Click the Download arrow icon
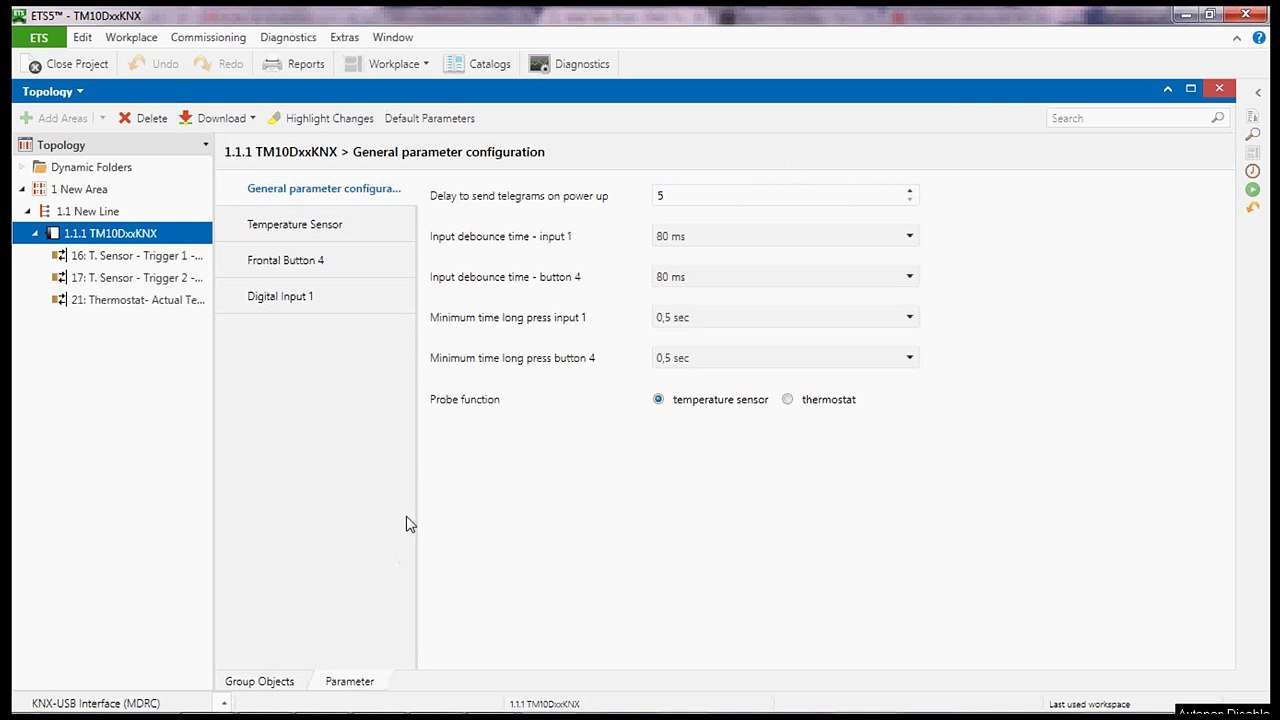The width and height of the screenshot is (1280, 720). (x=186, y=118)
